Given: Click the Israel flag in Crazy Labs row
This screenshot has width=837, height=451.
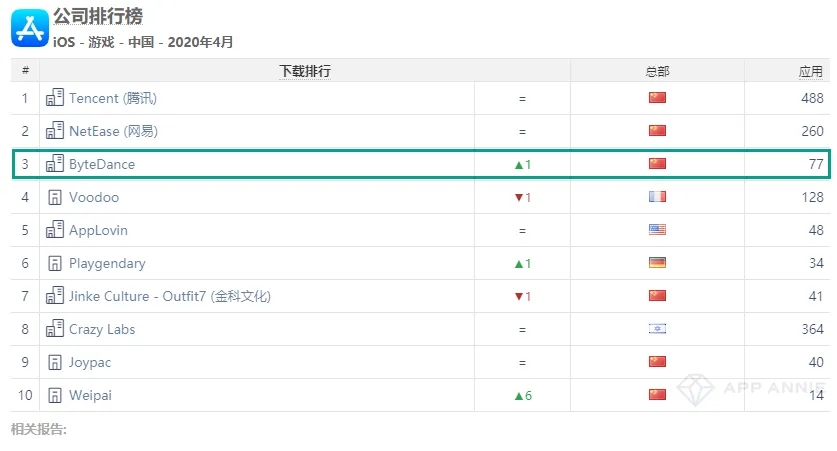Looking at the screenshot, I should pos(657,329).
